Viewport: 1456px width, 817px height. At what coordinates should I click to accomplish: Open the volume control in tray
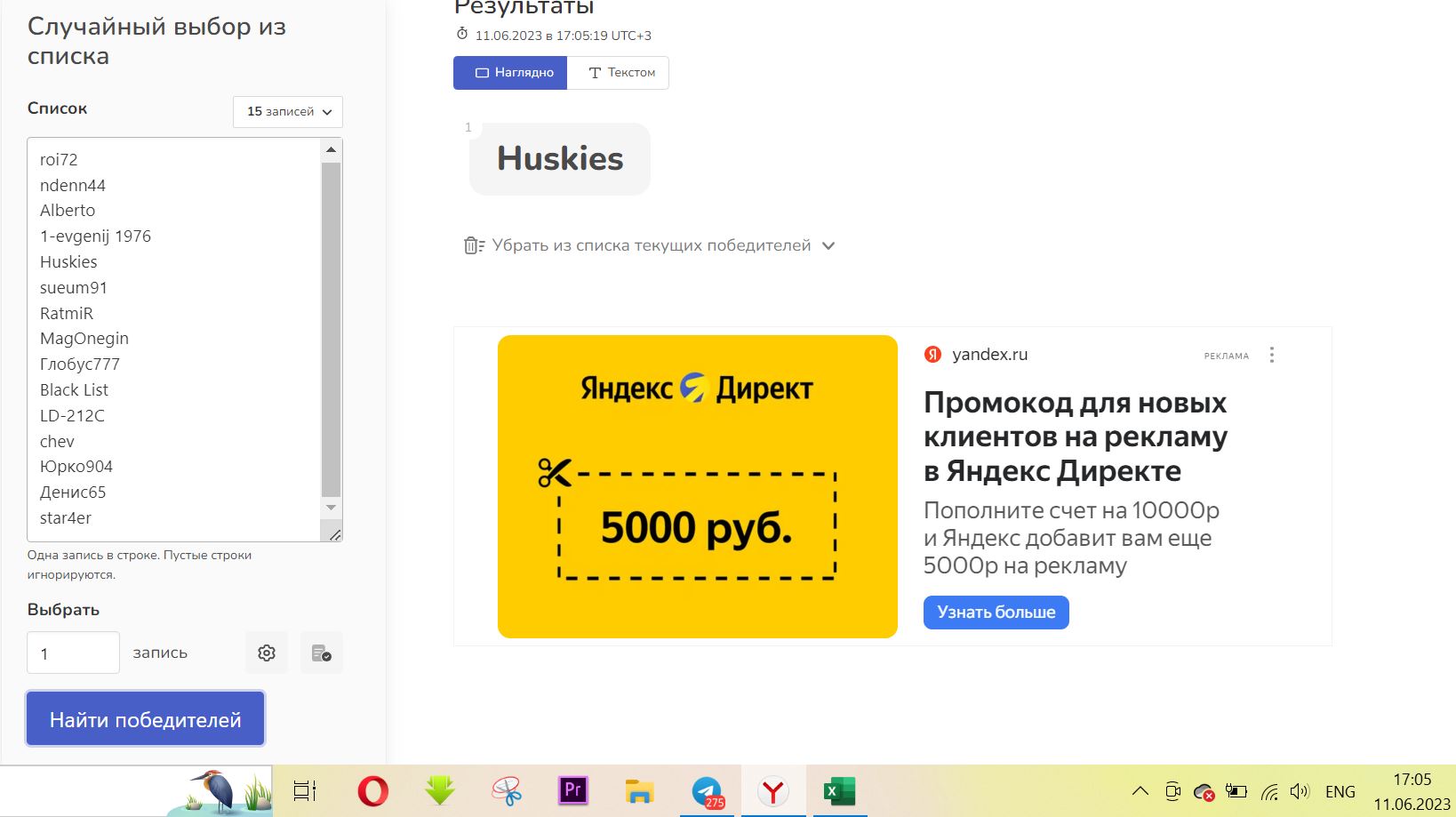tap(1300, 791)
